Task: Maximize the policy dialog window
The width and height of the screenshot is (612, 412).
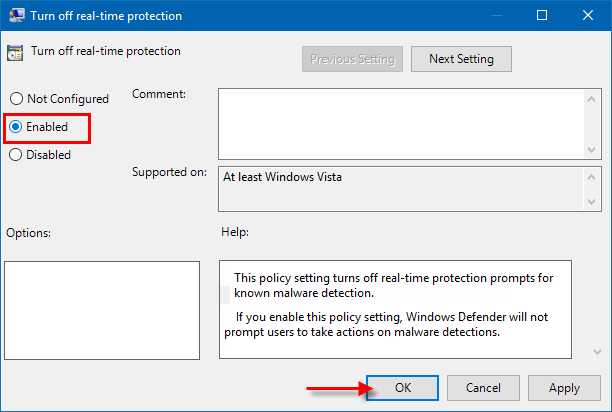Action: coord(542,16)
